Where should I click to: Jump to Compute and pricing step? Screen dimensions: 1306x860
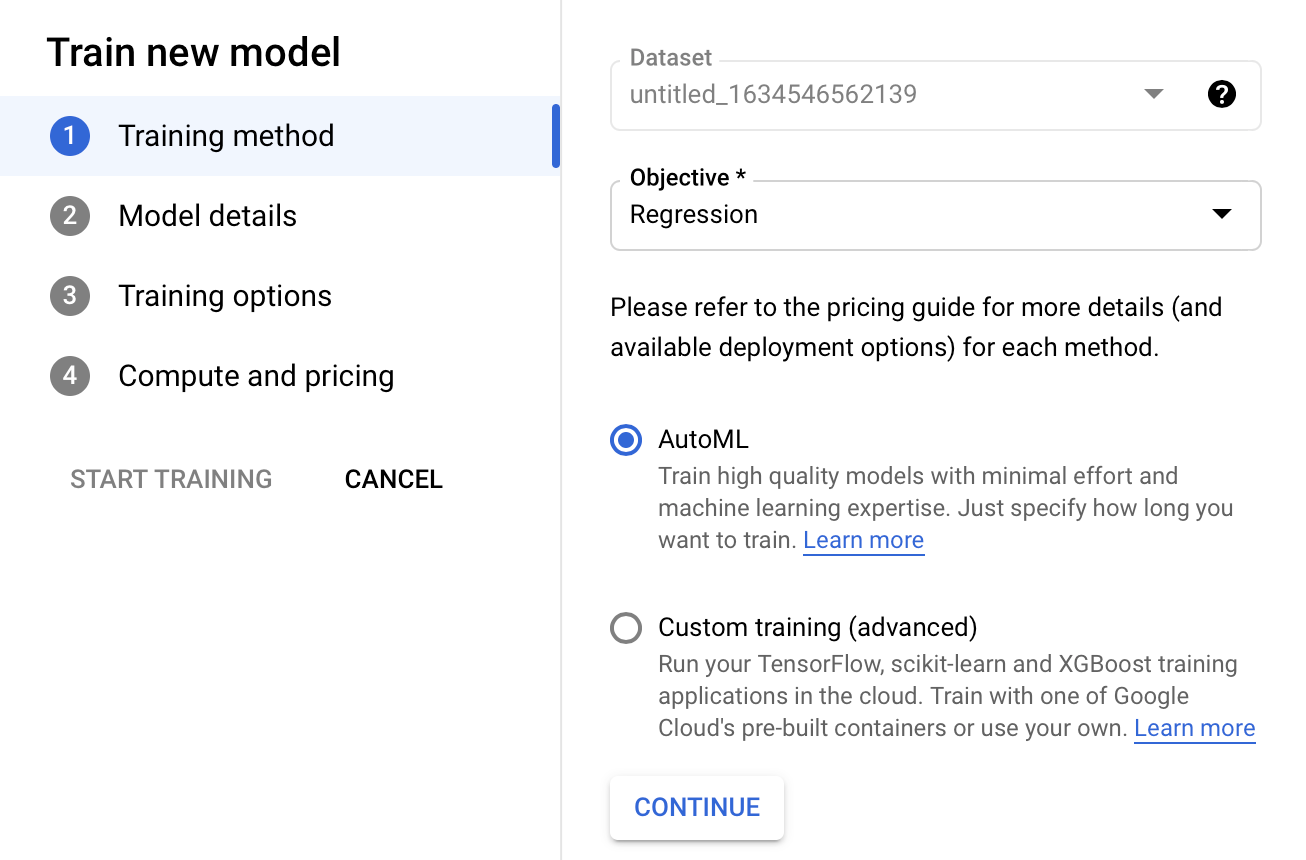[256, 376]
